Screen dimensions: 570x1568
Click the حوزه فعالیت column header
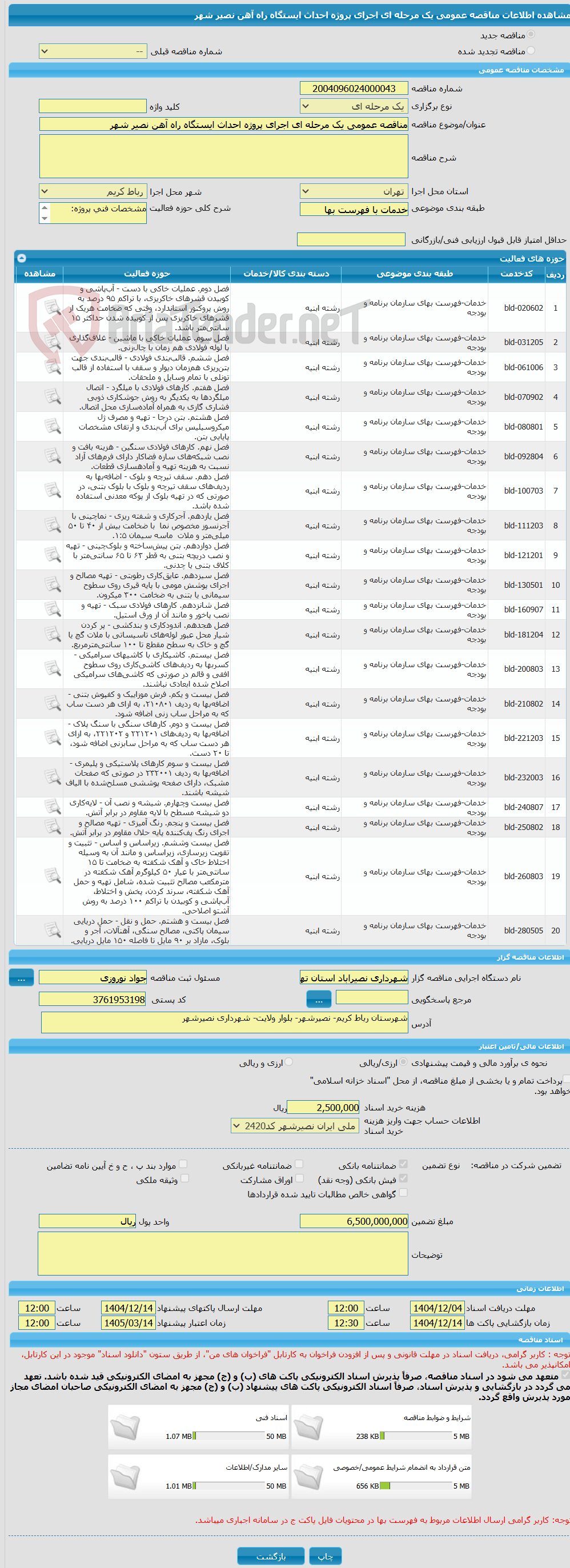point(147,274)
